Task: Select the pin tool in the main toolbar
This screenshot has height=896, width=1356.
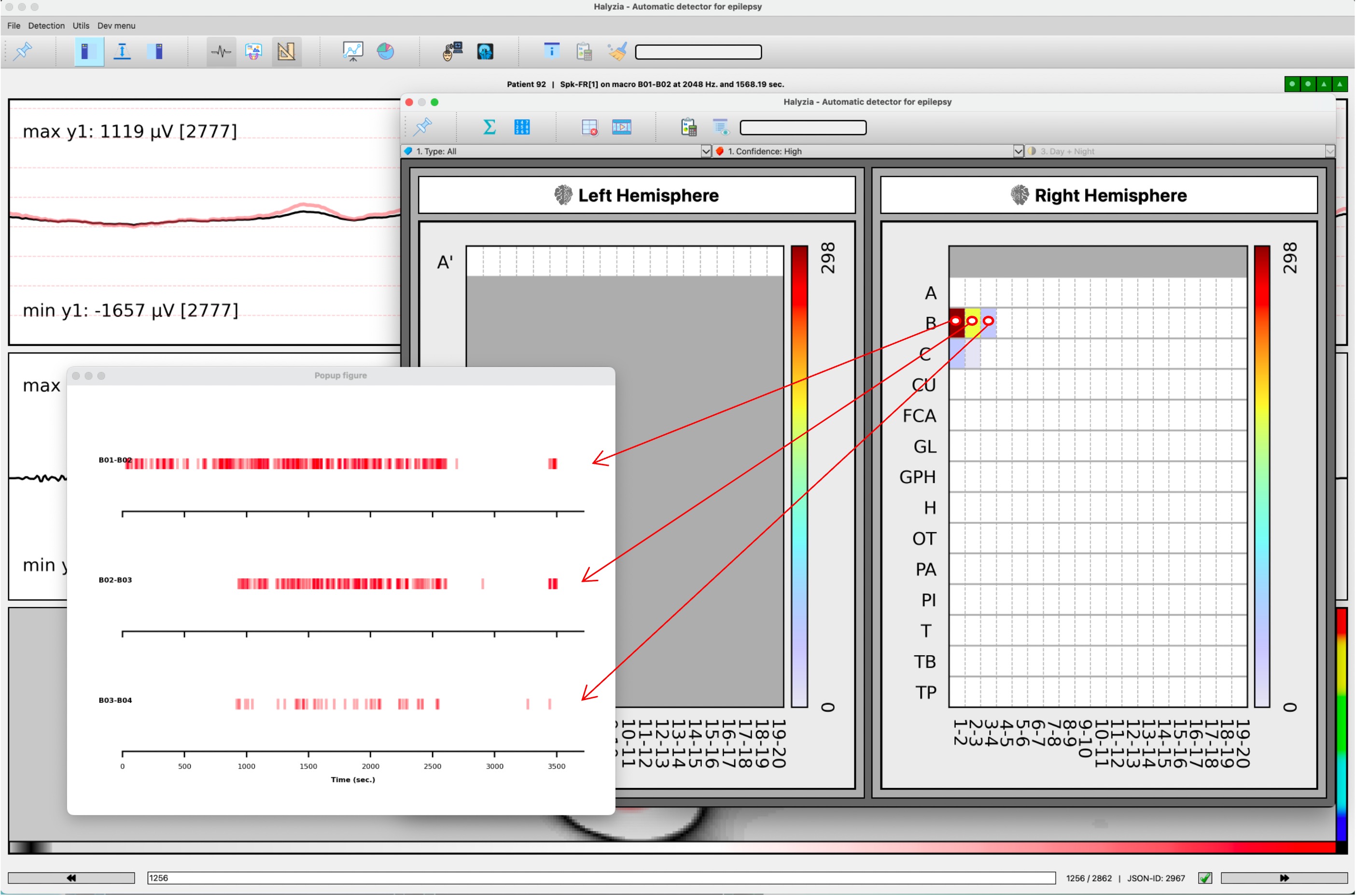Action: [x=23, y=52]
